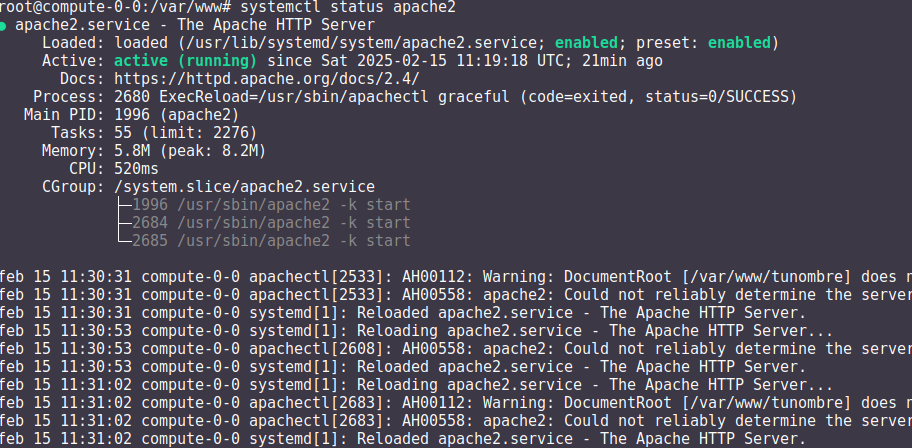Click the 11:30:31 'Reloaded apache2.service' log line
Image resolution: width=912 pixels, height=448 pixels.
tap(403, 313)
